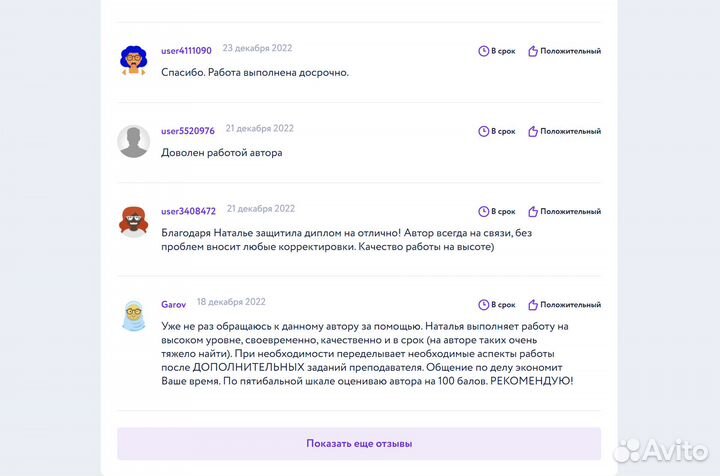720x476 pixels.
Task: Click the date 18 декабря 2022
Action: tap(231, 302)
